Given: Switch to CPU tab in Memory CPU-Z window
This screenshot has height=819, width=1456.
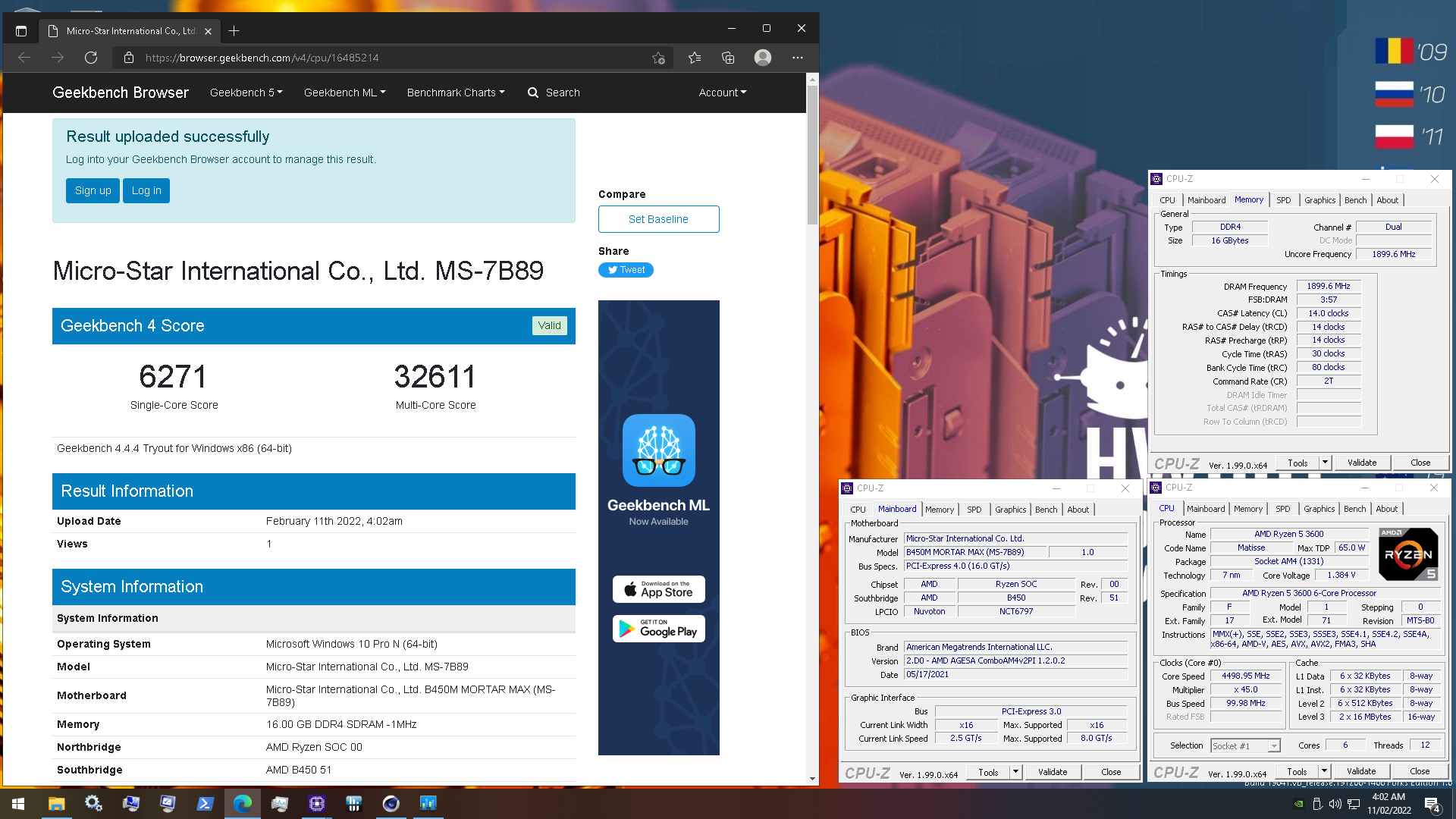Looking at the screenshot, I should (x=1167, y=200).
